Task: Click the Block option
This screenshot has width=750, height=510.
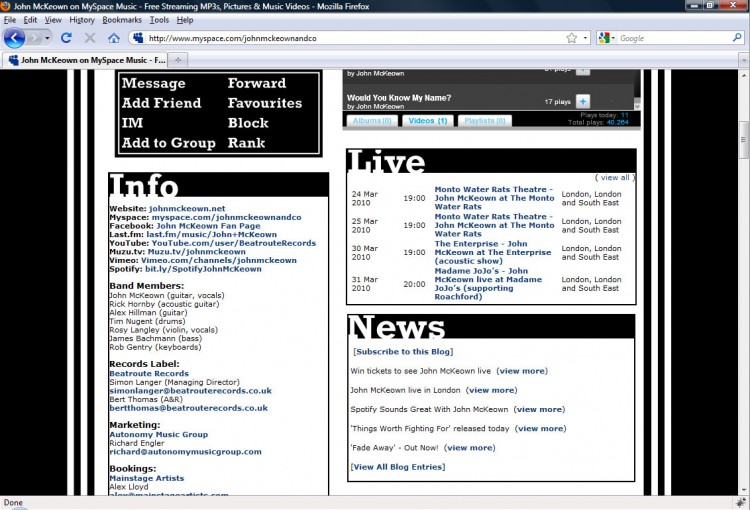Action: click(248, 123)
